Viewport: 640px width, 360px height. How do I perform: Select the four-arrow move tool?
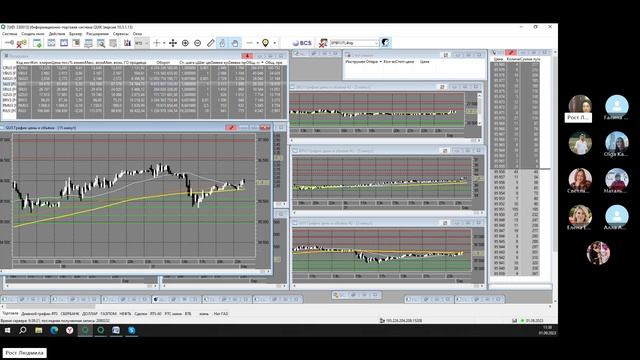[173, 43]
